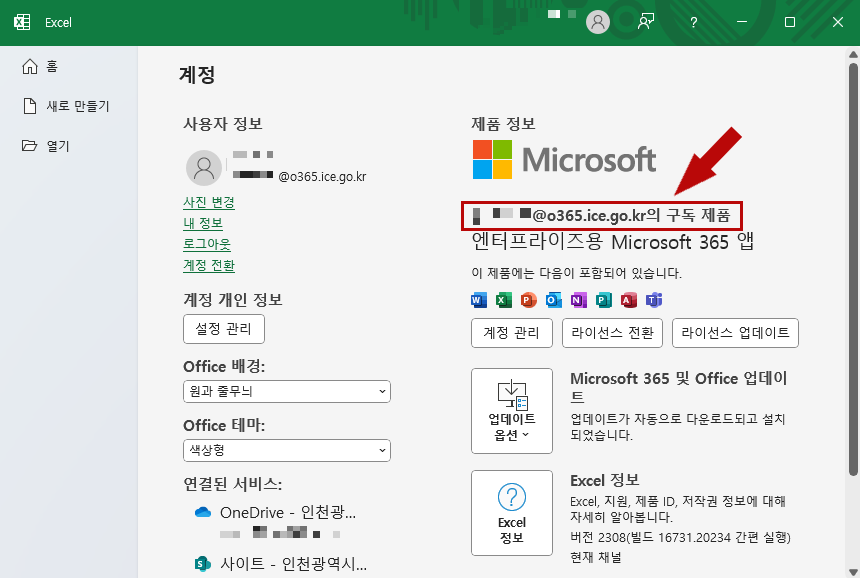Click the 계정 전환 link

(209, 265)
